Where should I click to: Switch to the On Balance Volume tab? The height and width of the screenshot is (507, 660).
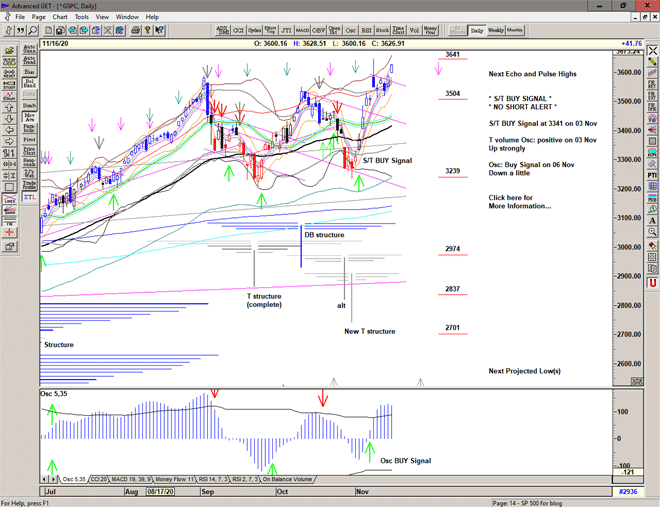pyautogui.click(x=287, y=479)
